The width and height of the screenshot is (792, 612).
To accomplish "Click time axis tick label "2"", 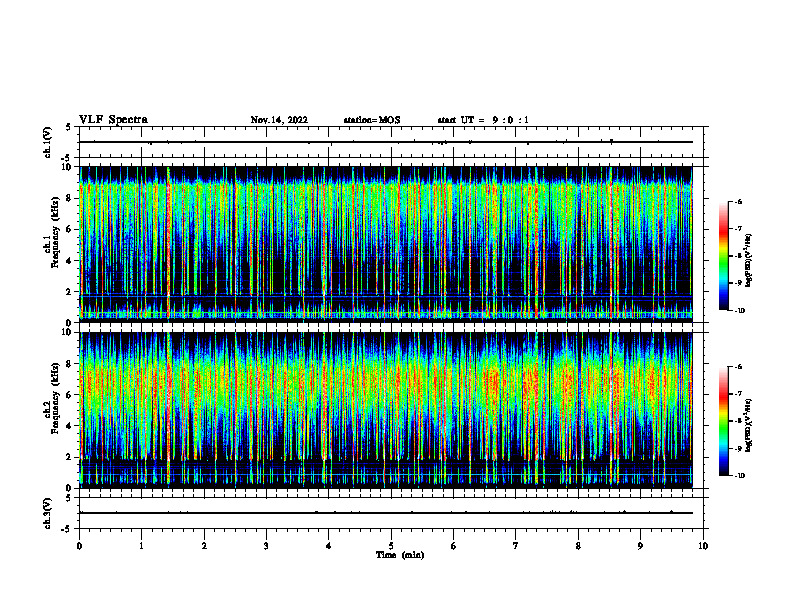I will pos(204,546).
